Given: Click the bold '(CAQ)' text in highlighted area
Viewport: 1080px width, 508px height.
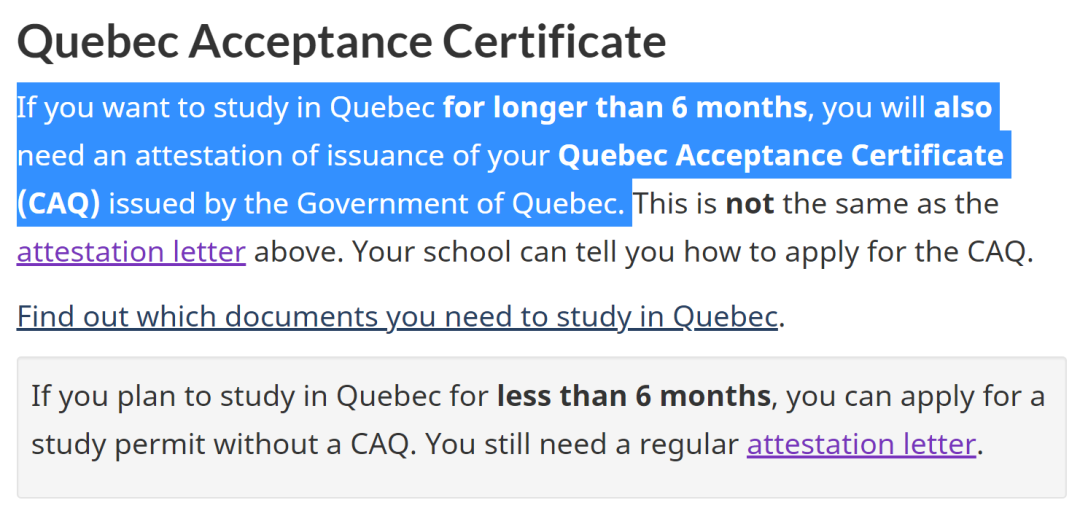Looking at the screenshot, I should pos(59,204).
